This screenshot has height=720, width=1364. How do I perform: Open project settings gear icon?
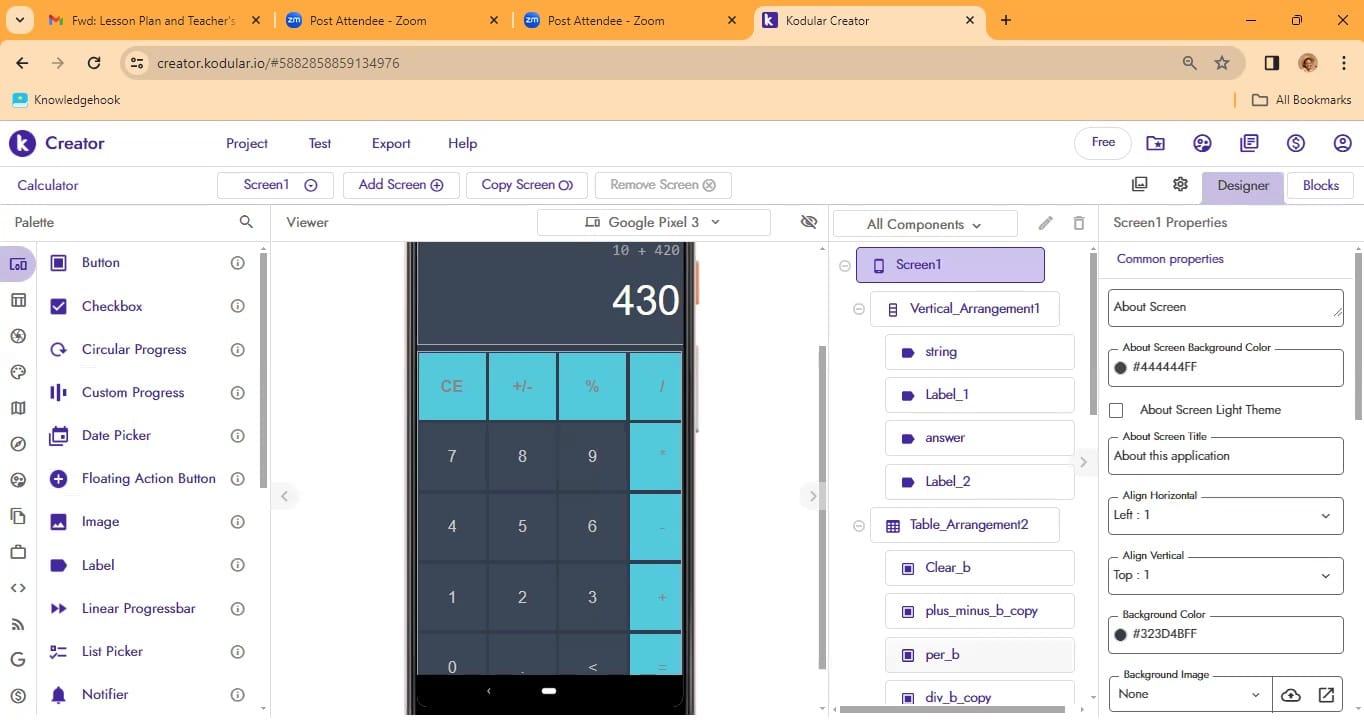click(x=1180, y=185)
